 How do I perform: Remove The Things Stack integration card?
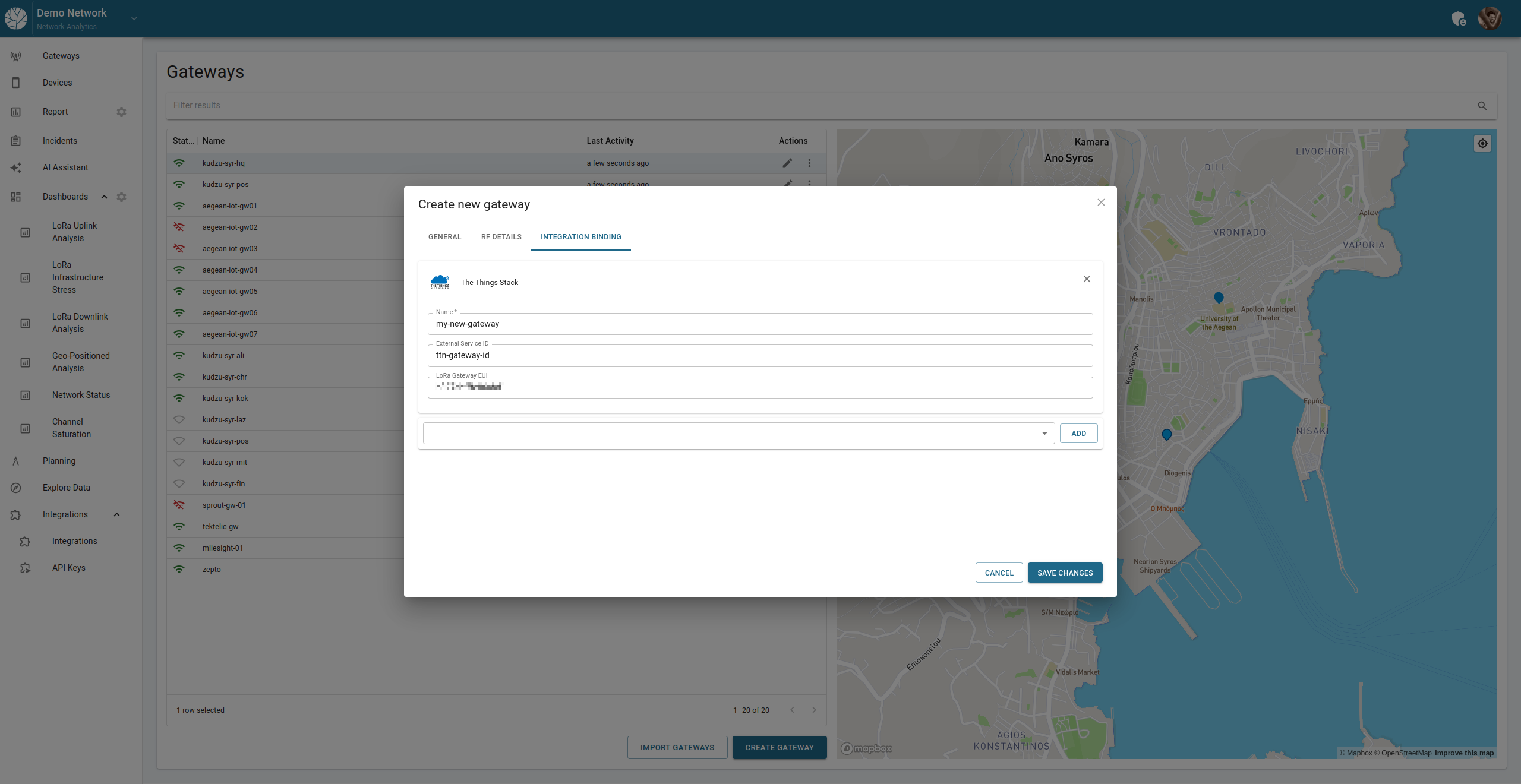tap(1087, 279)
